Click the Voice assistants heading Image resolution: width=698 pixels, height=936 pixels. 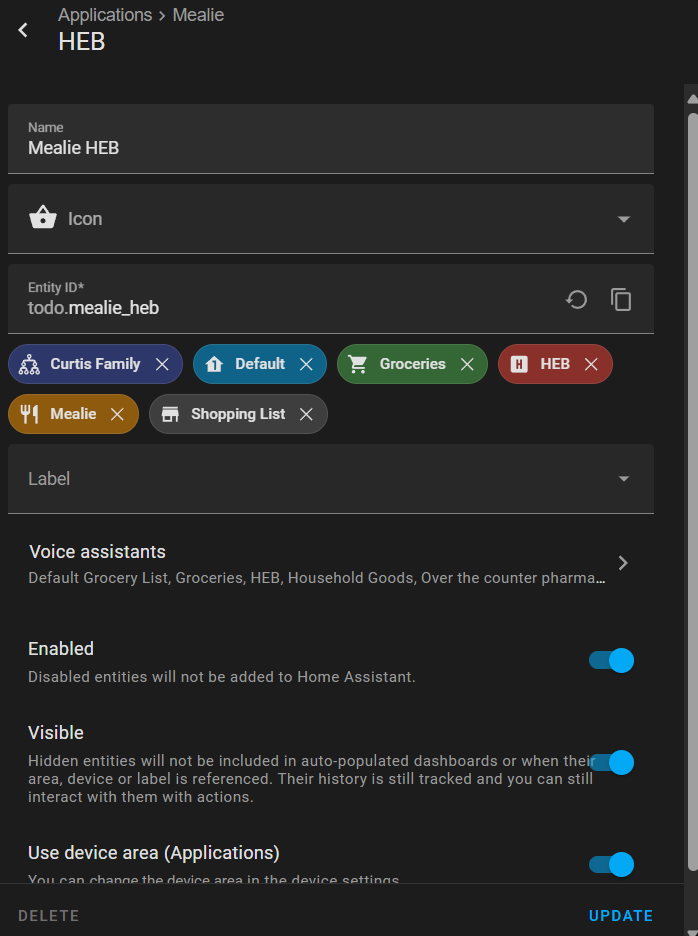pos(97,552)
